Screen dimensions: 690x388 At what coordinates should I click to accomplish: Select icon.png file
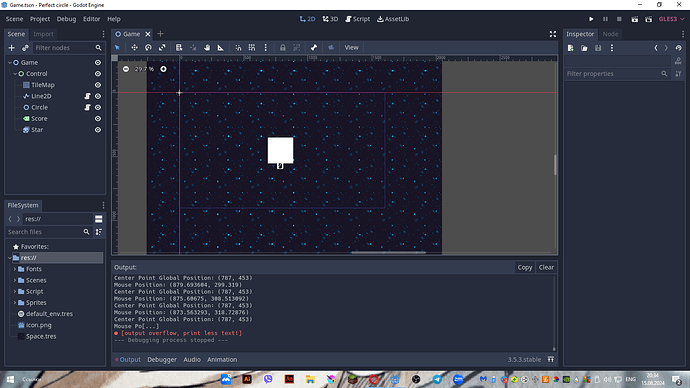pyautogui.click(x=38, y=325)
